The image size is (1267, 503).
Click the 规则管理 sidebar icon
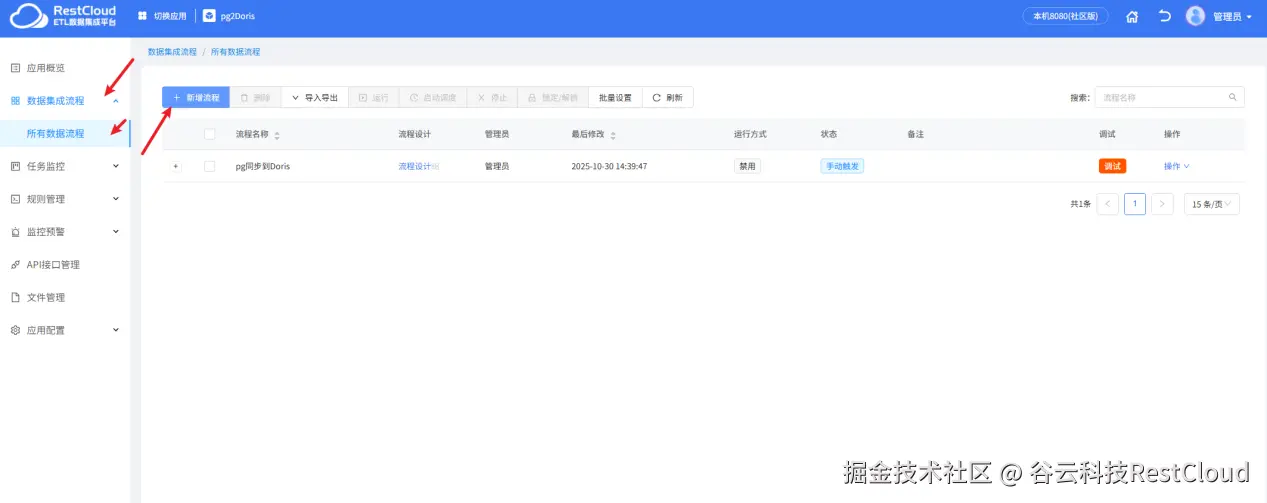15,199
